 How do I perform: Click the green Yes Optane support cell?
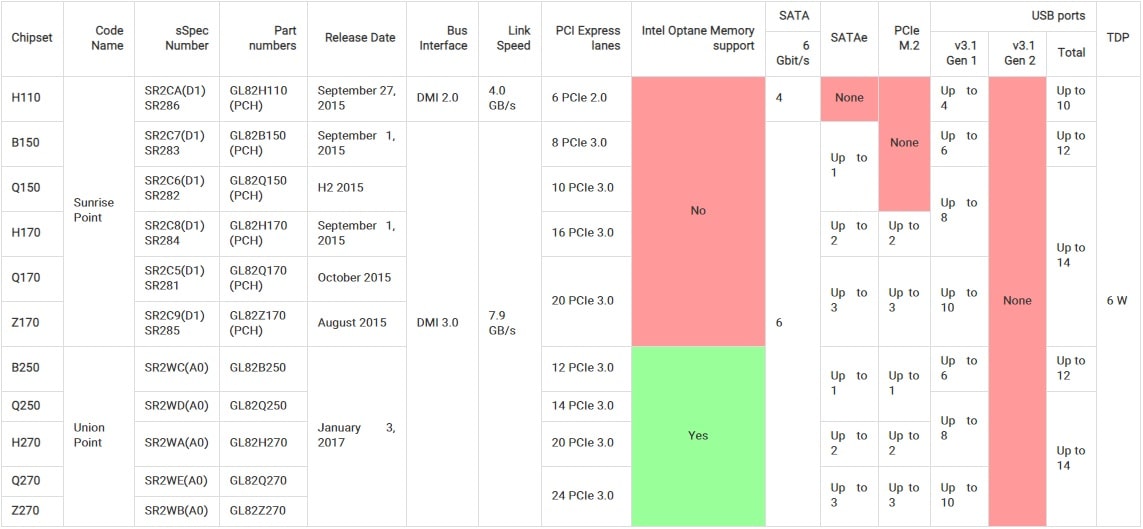click(x=698, y=435)
